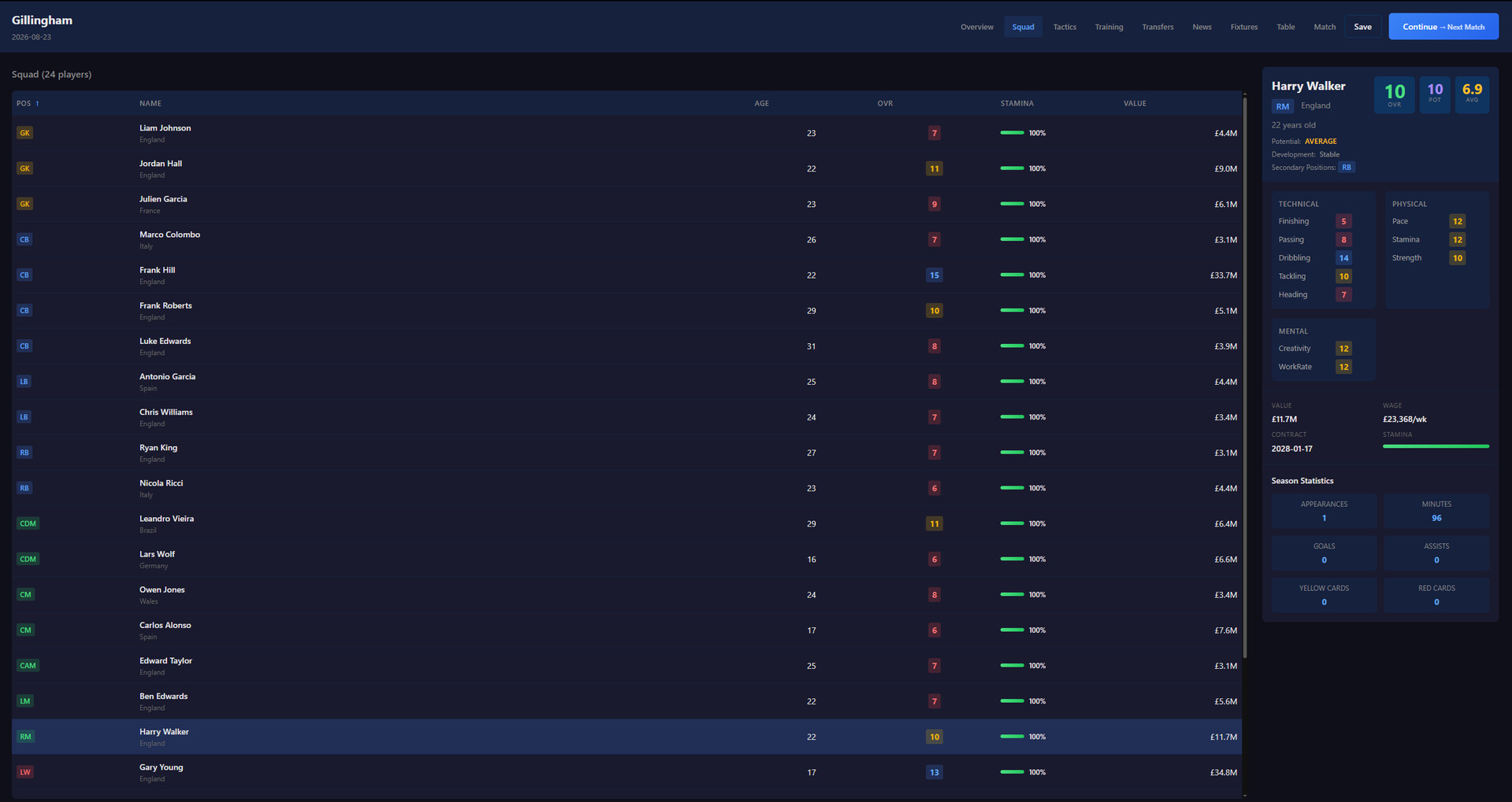Open the Transfers section
The width and height of the screenshot is (1512, 802).
tap(1158, 26)
